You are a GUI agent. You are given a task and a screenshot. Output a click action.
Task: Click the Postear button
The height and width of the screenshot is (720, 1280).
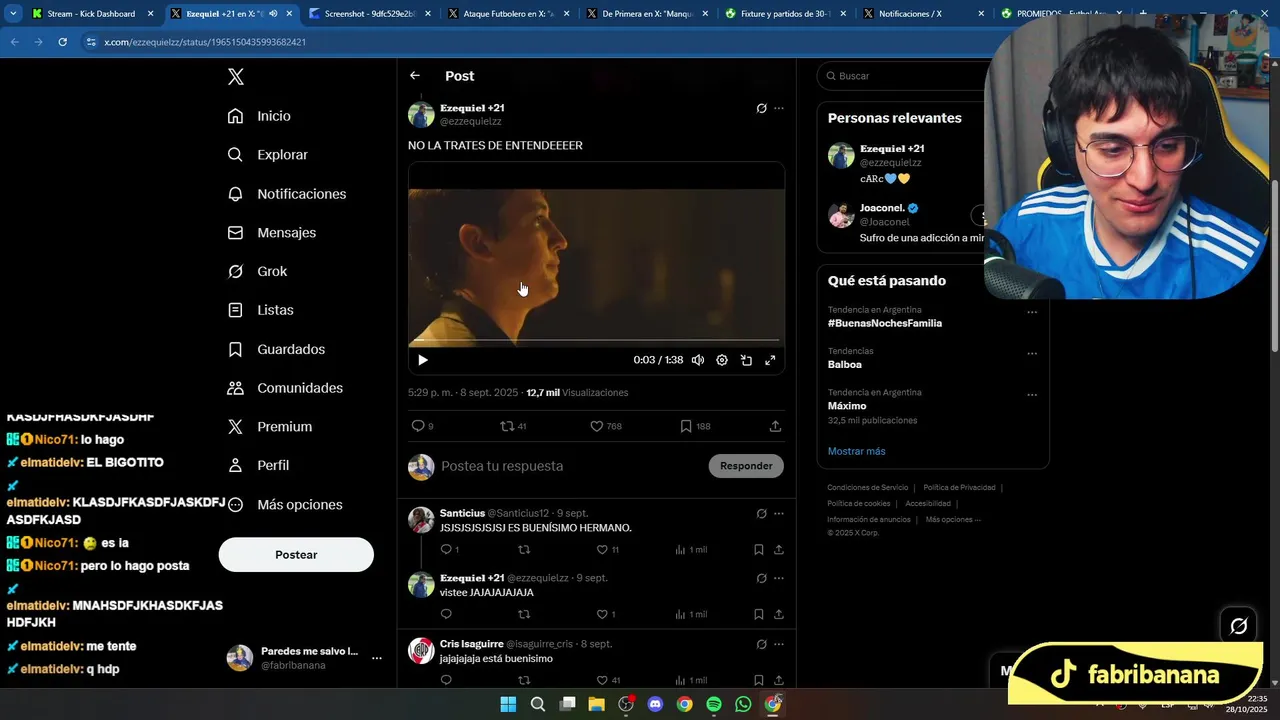coord(296,555)
